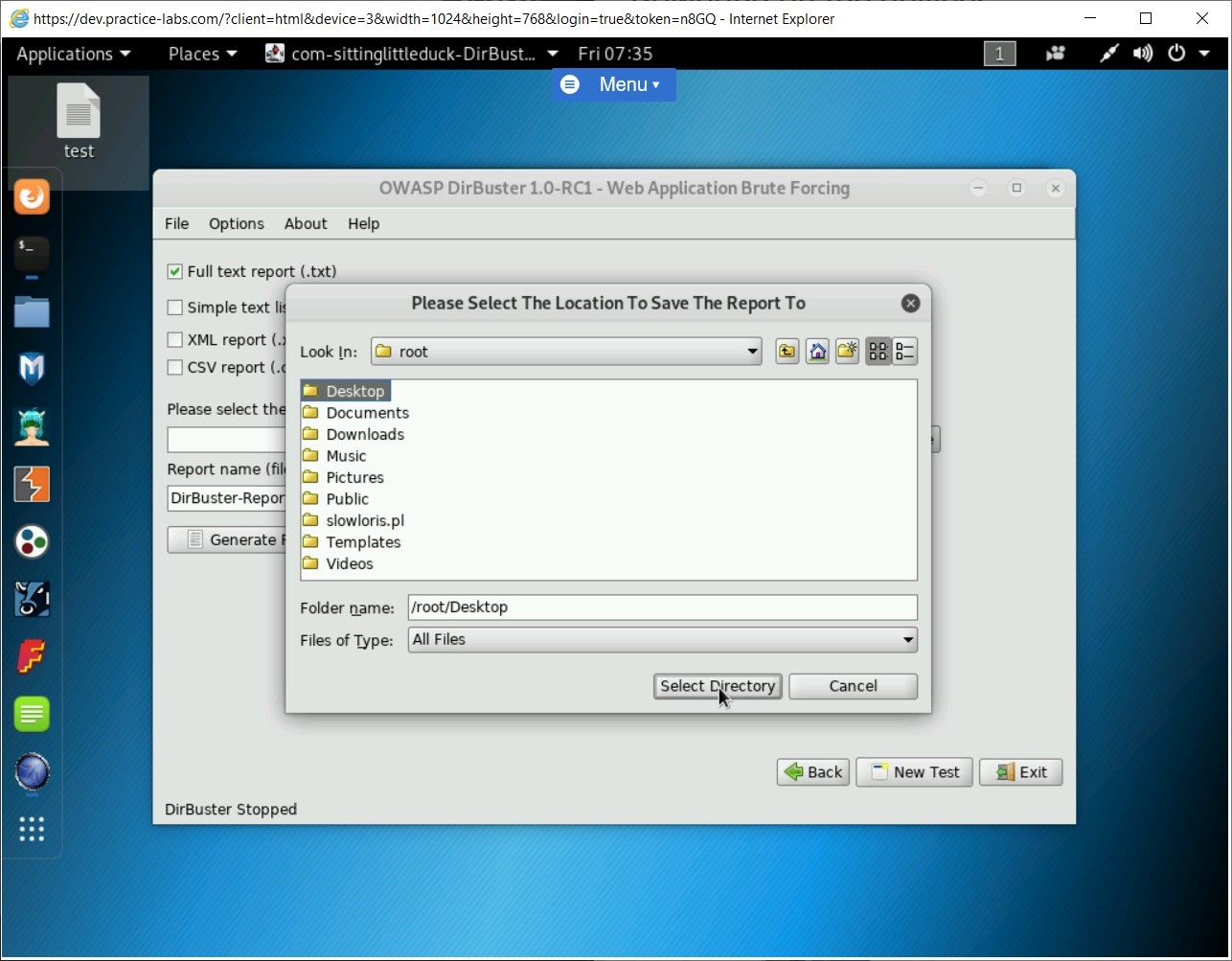Jump to the home directory in the save dialog
The width and height of the screenshot is (1232, 961).
click(816, 351)
